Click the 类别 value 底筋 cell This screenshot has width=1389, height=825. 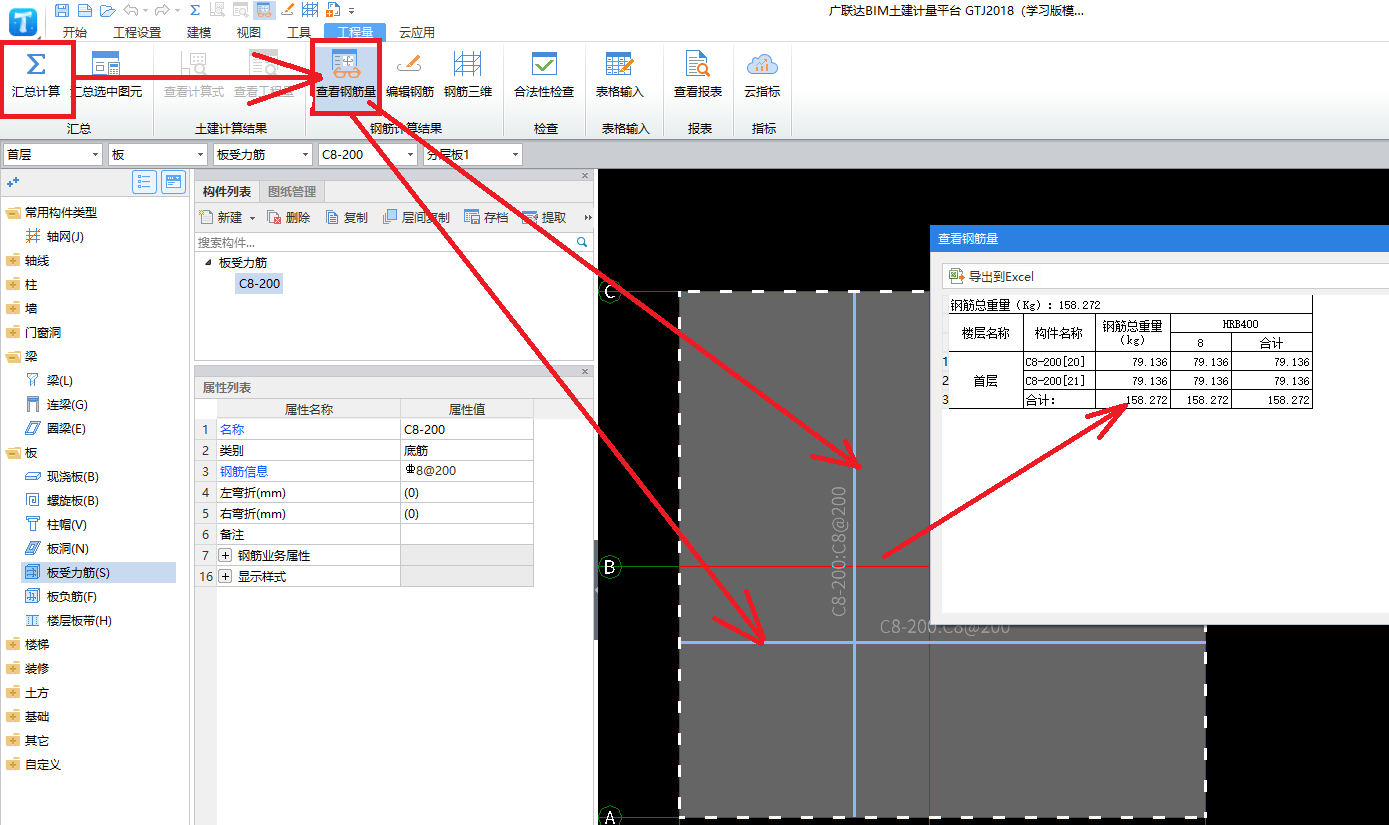point(467,451)
